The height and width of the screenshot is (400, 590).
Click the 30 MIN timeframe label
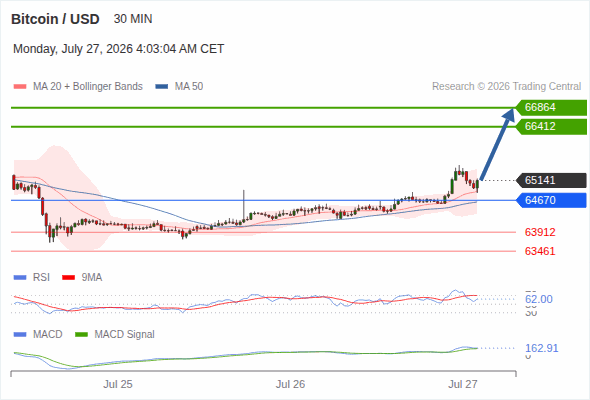point(133,19)
